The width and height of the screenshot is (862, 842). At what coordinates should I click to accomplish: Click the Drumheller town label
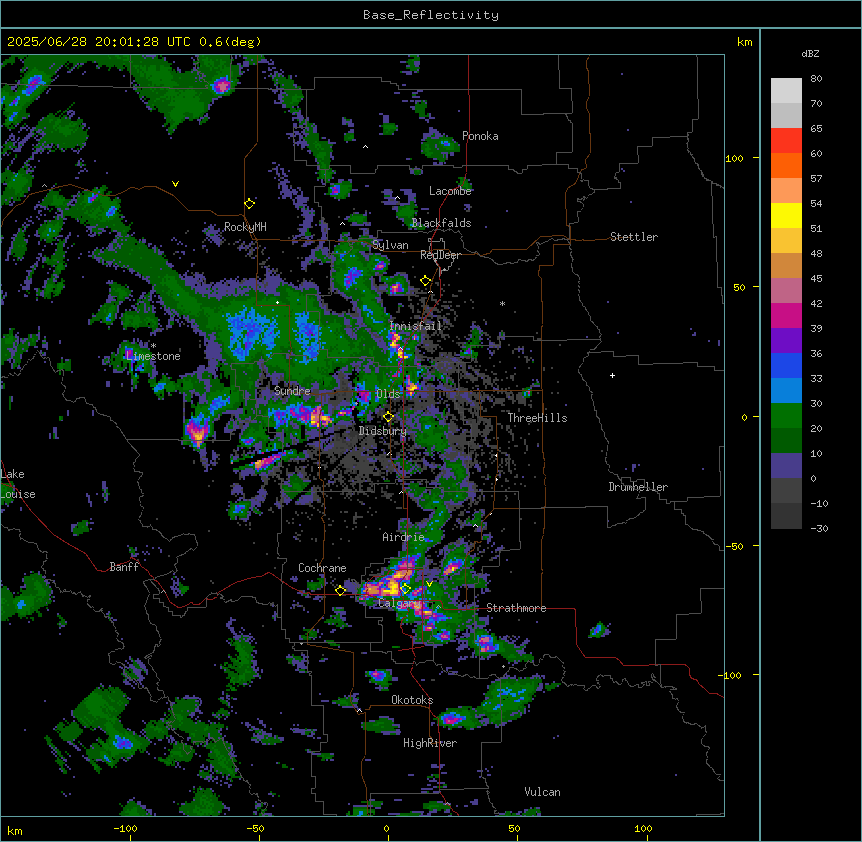coord(638,487)
